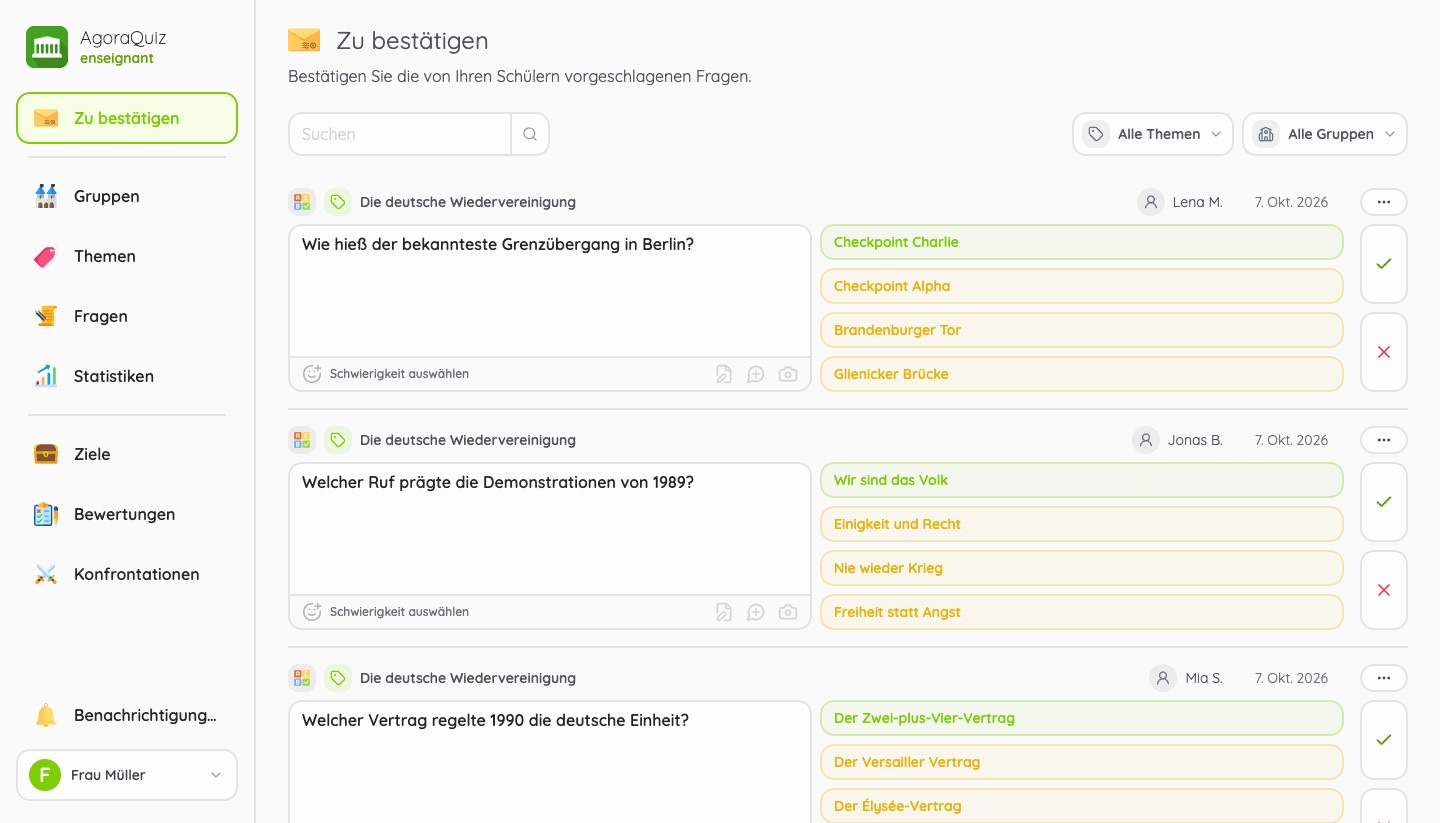Click camera icon on 1989 Demonstrationen question
Screen dimensions: 1440x823
pyautogui.click(x=788, y=612)
